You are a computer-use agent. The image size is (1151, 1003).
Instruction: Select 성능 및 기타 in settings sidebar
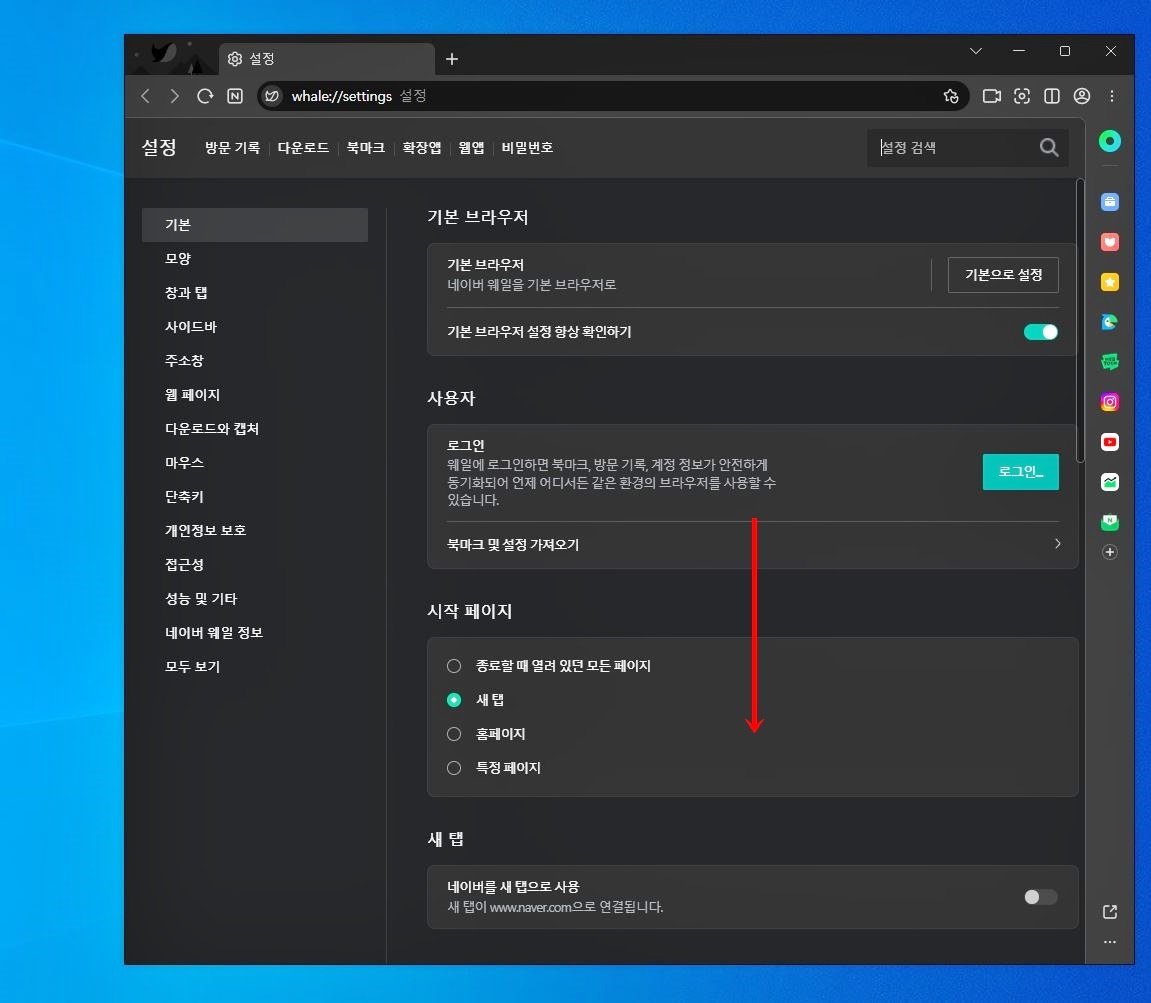(x=255, y=598)
